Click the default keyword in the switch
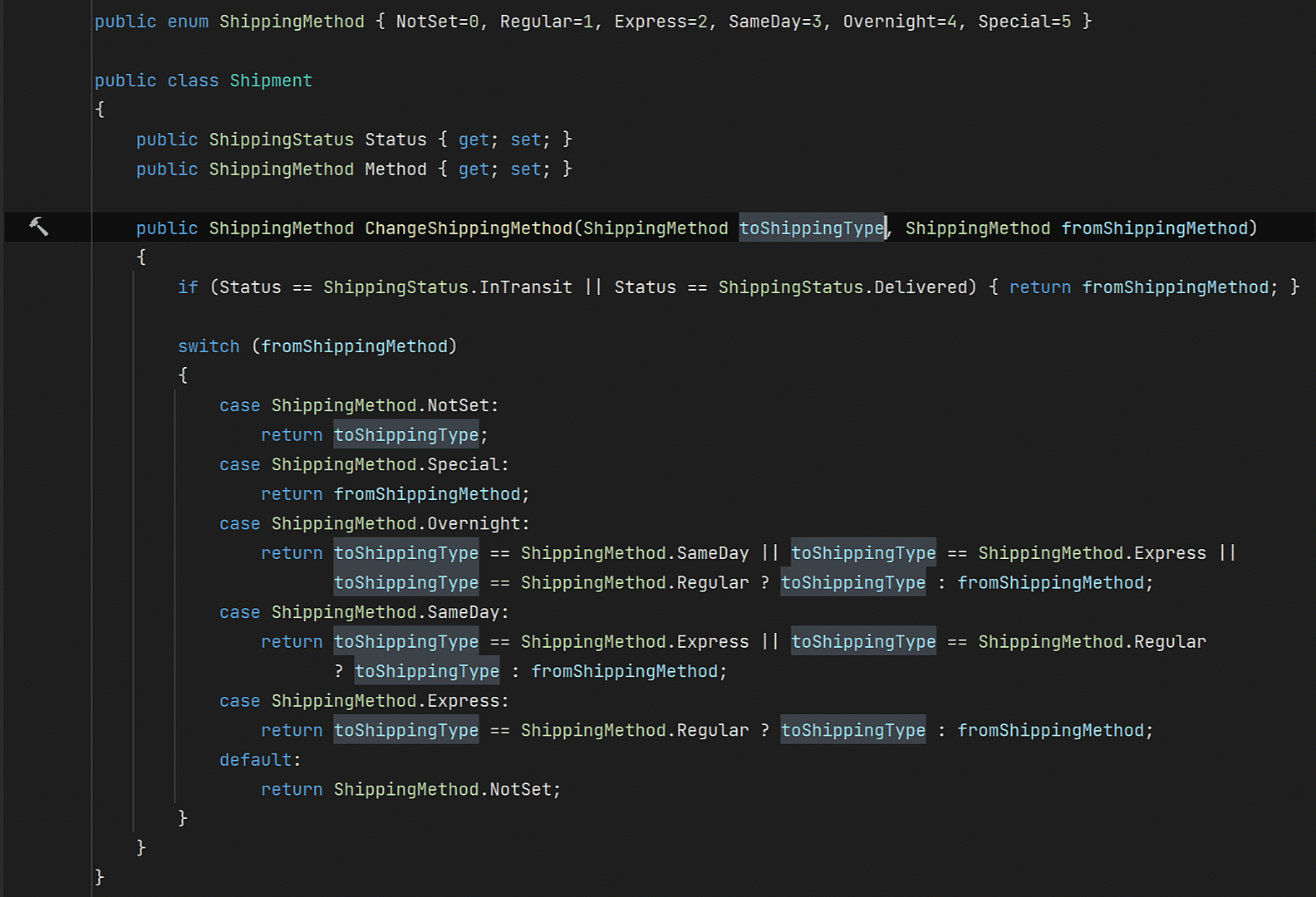This screenshot has width=1316, height=897. point(256,760)
